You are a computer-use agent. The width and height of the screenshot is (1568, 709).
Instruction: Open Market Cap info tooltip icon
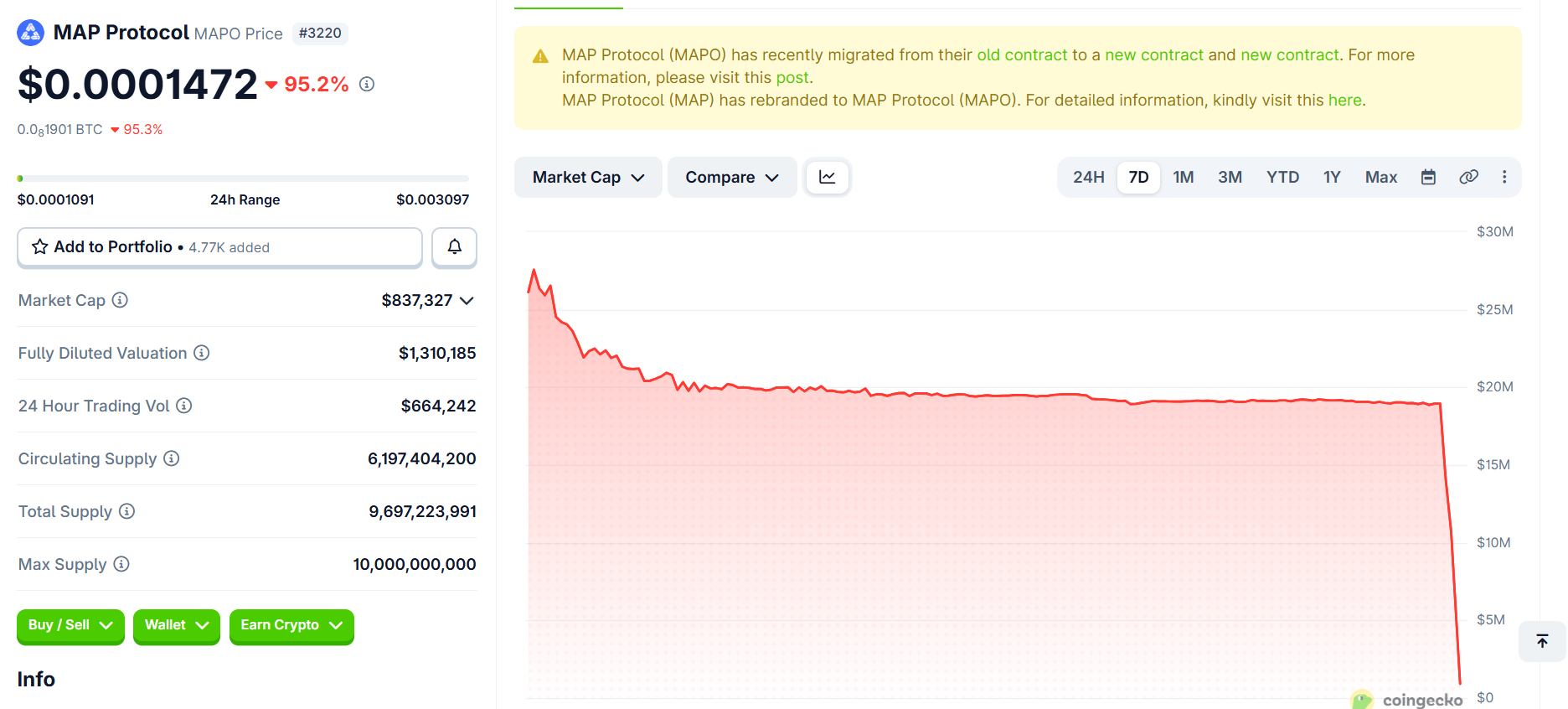pos(120,300)
